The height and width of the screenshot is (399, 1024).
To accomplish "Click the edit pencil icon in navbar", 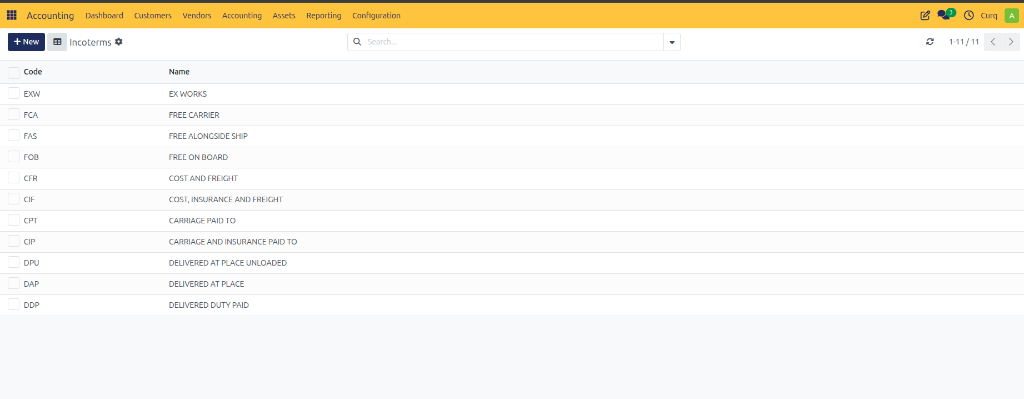I will tap(925, 15).
